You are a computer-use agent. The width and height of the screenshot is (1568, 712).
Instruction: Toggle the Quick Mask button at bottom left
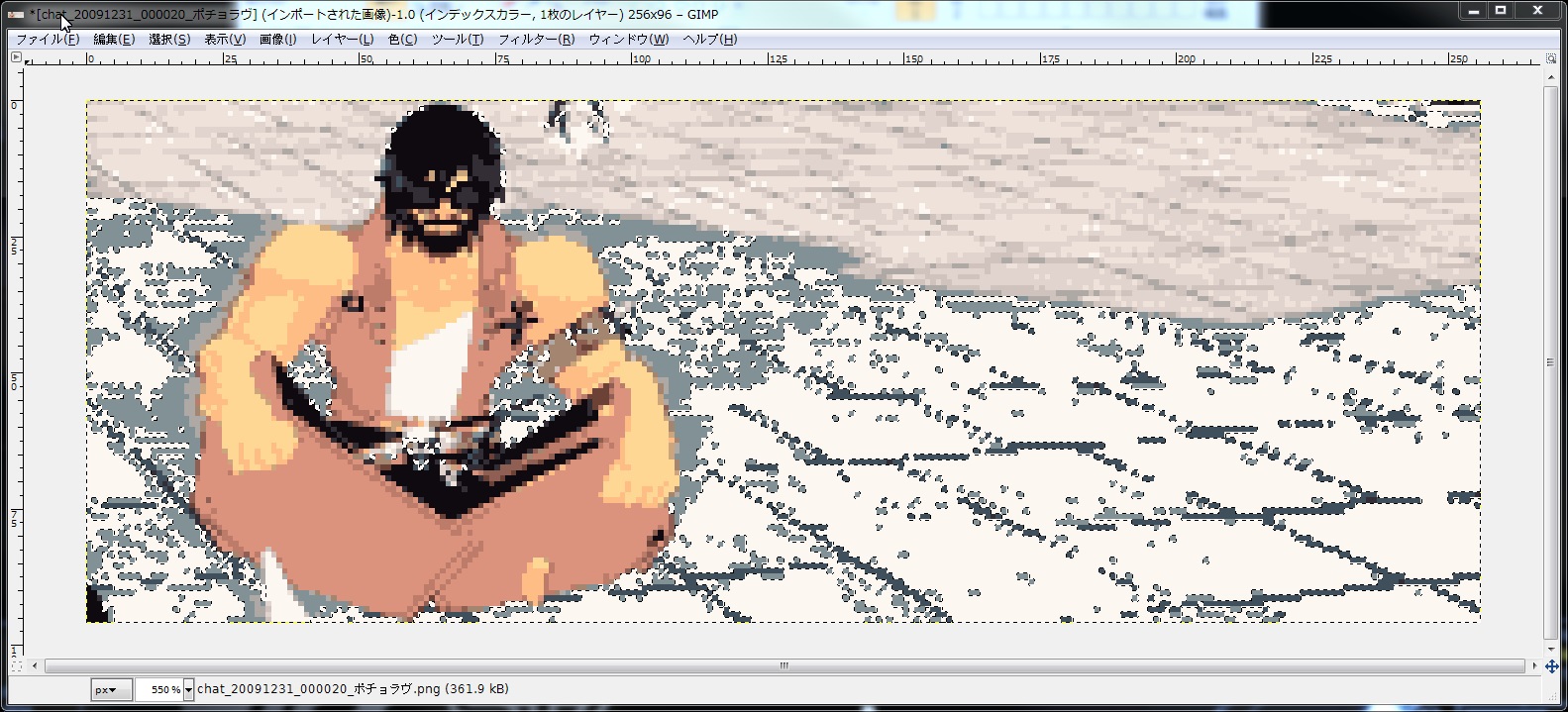15,666
